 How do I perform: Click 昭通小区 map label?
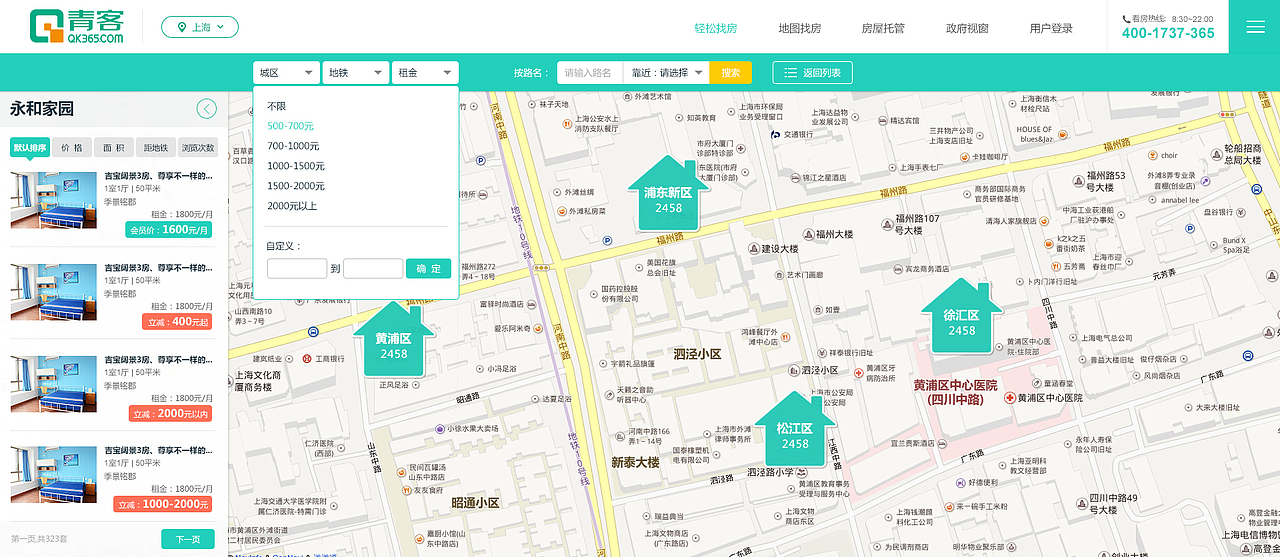(475, 503)
